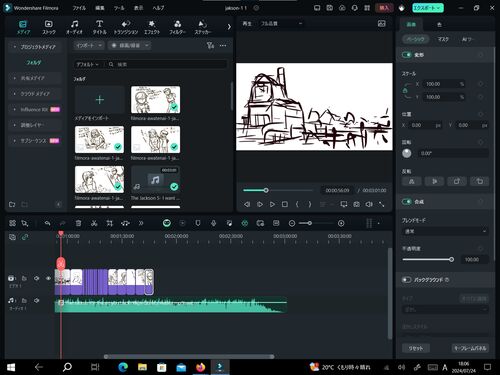500x375 pixels.
Task: Open the media panel more options
Action: (223, 45)
